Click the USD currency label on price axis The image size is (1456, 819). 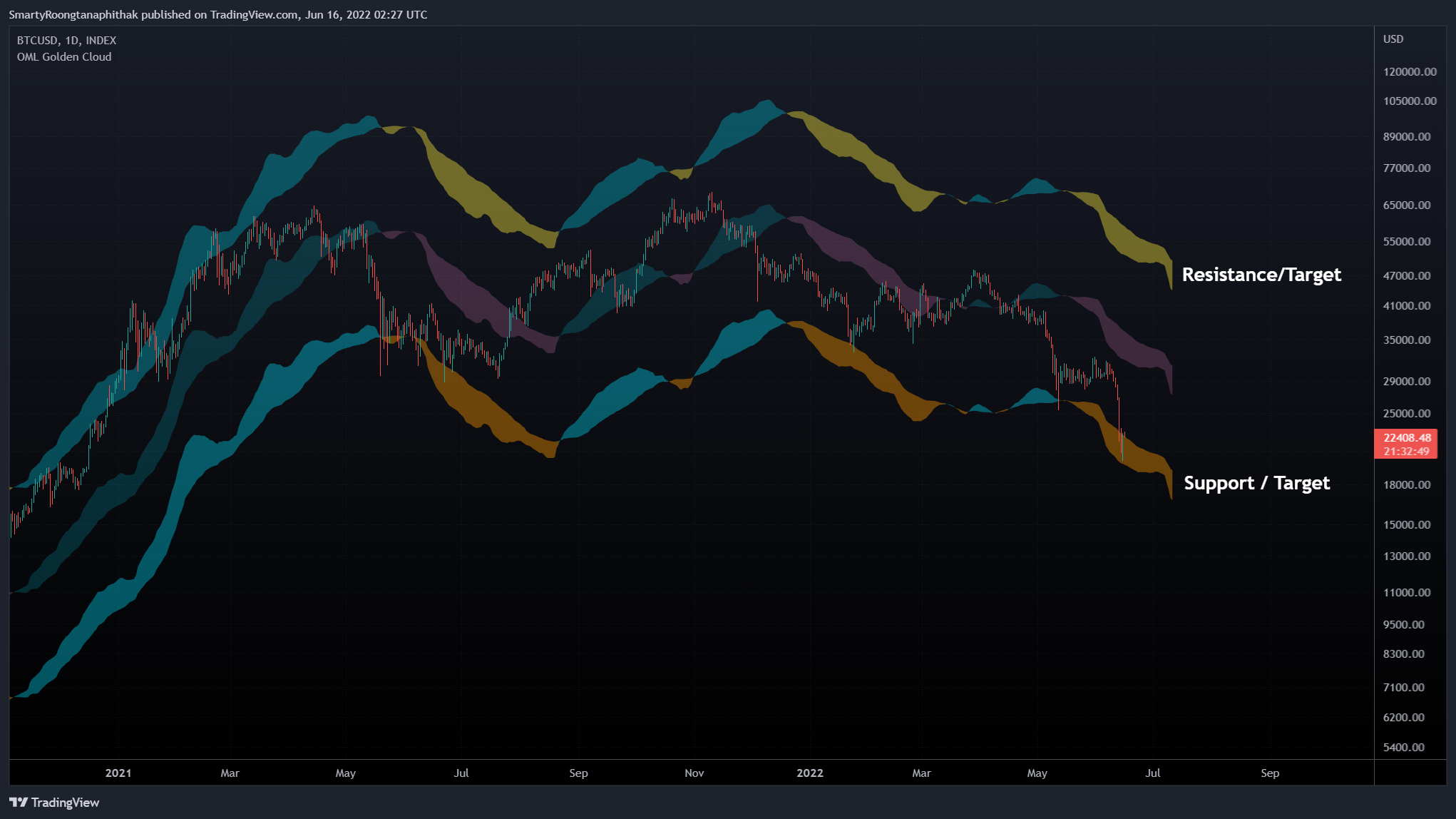coord(1393,39)
